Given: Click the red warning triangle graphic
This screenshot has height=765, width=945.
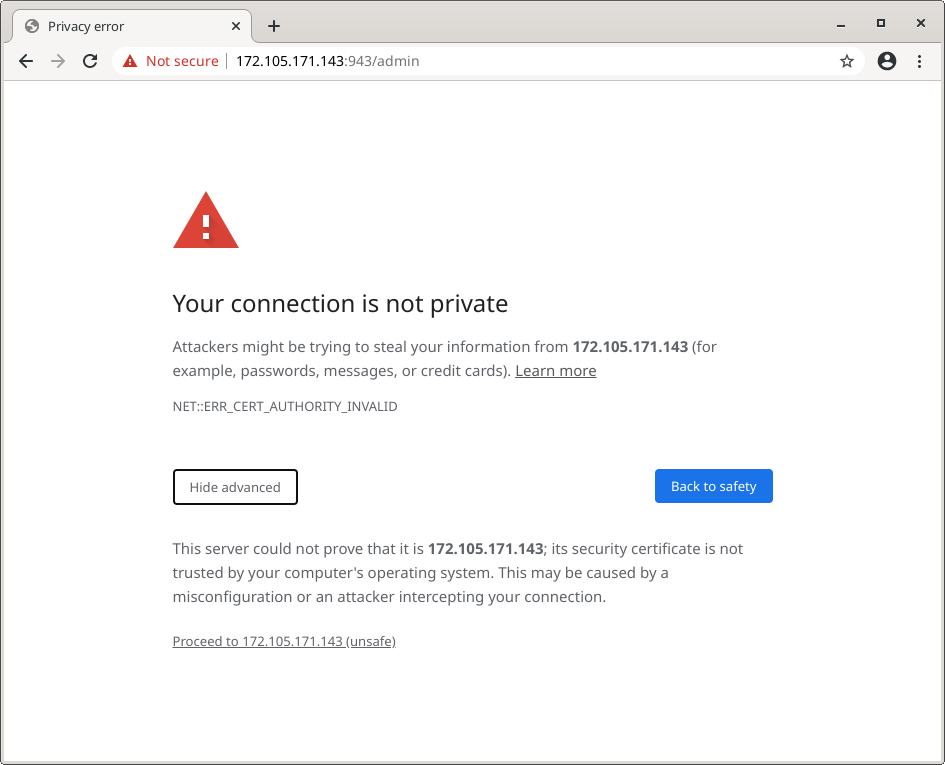Looking at the screenshot, I should point(205,219).
